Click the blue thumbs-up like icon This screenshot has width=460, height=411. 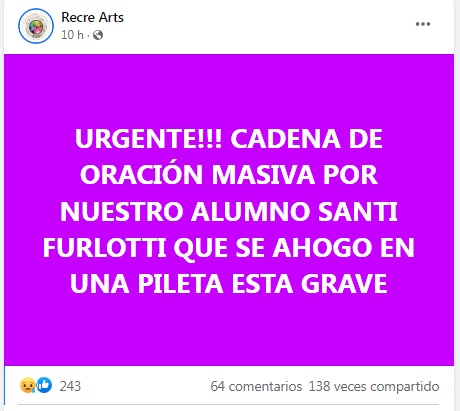pyautogui.click(x=44, y=385)
